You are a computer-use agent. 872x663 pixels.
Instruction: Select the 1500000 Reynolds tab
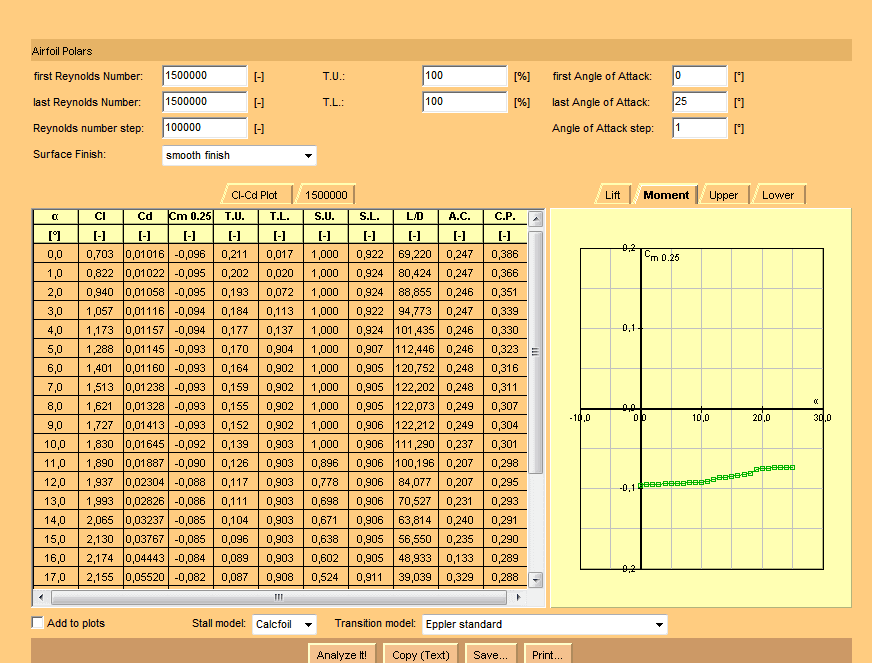[x=326, y=195]
